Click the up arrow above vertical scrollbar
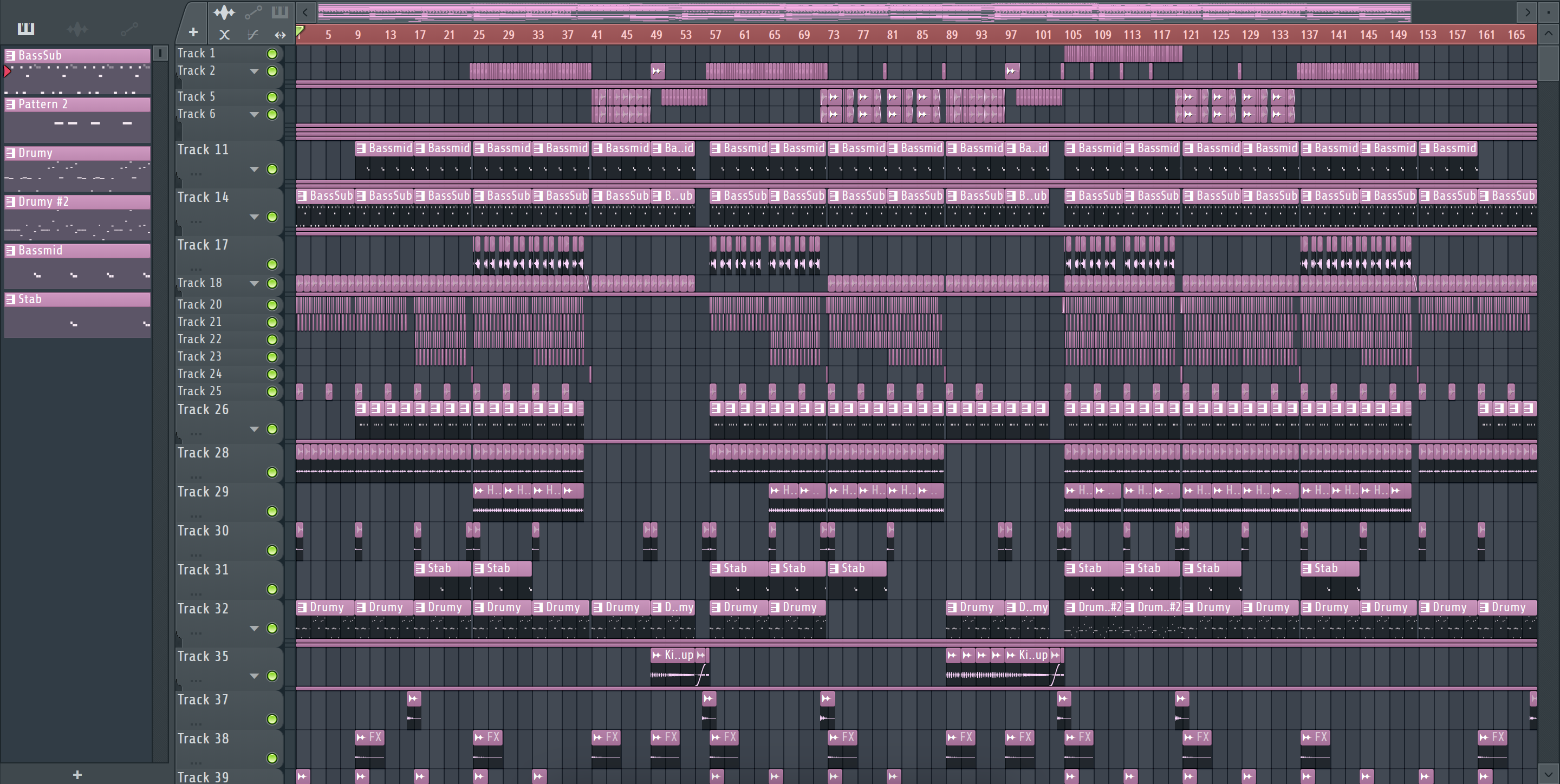 1548,33
